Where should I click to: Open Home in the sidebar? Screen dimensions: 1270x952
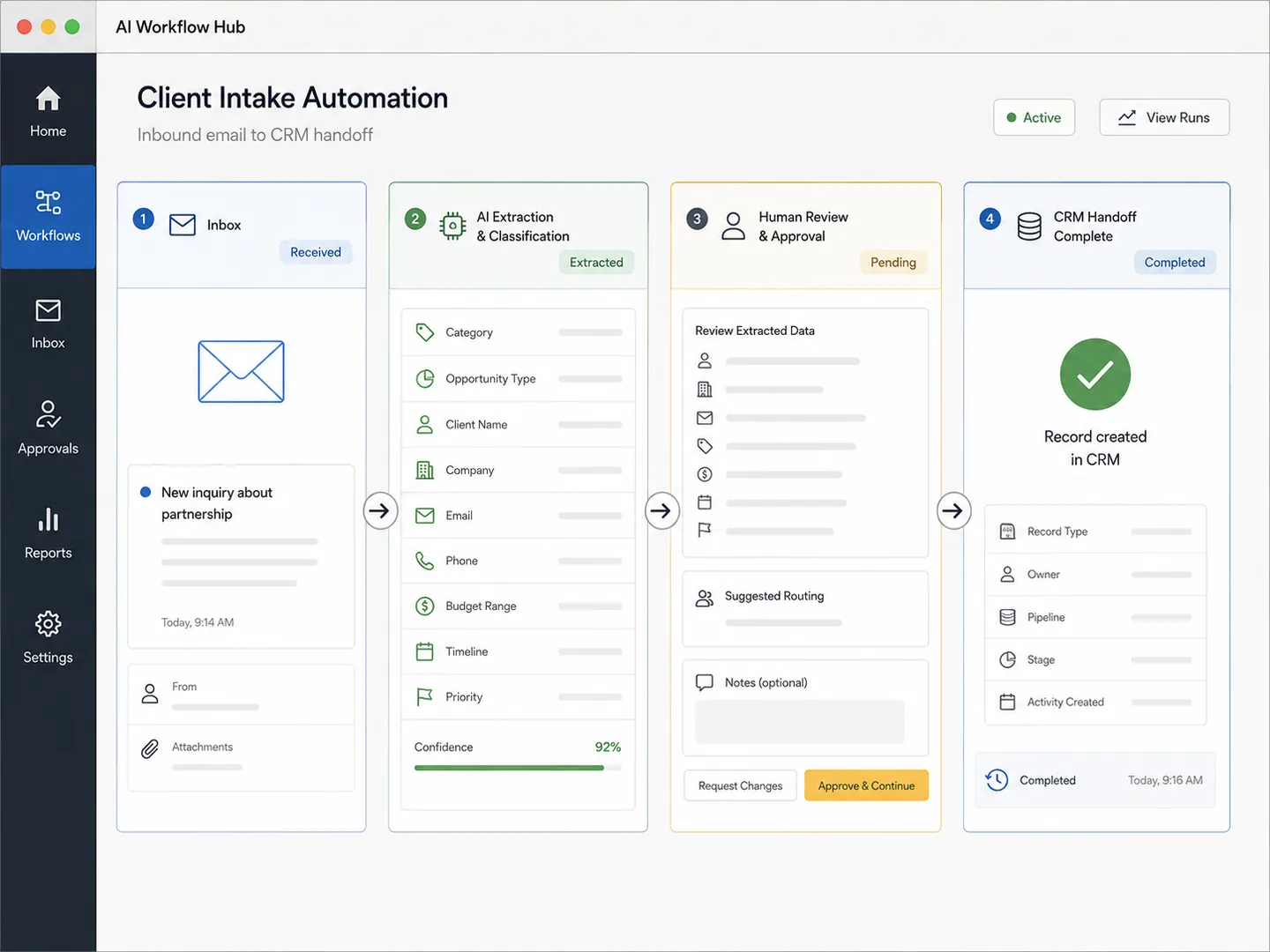point(48,112)
